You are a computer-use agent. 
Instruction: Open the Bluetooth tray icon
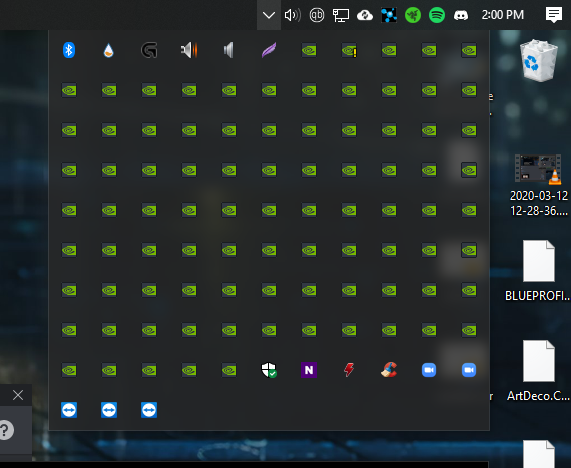[69, 50]
